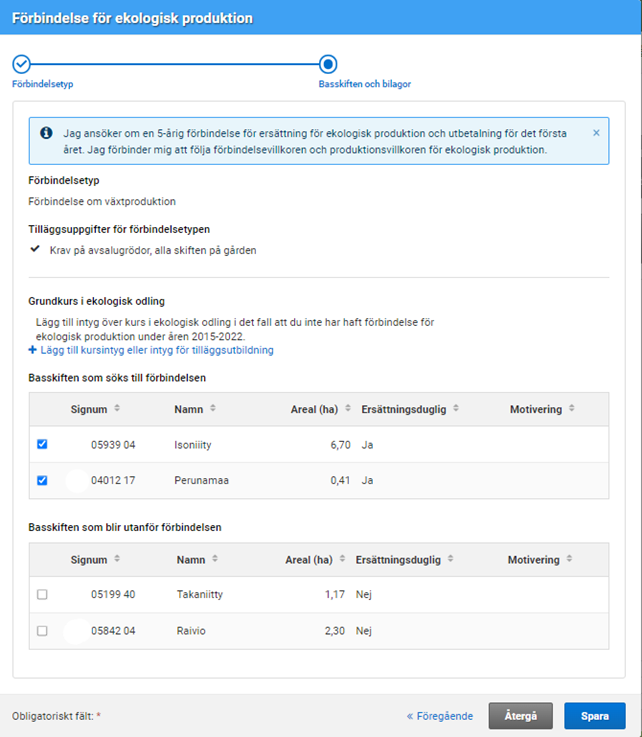Click the 0,41 area value
Screen dimensions: 642x737
click(340, 480)
